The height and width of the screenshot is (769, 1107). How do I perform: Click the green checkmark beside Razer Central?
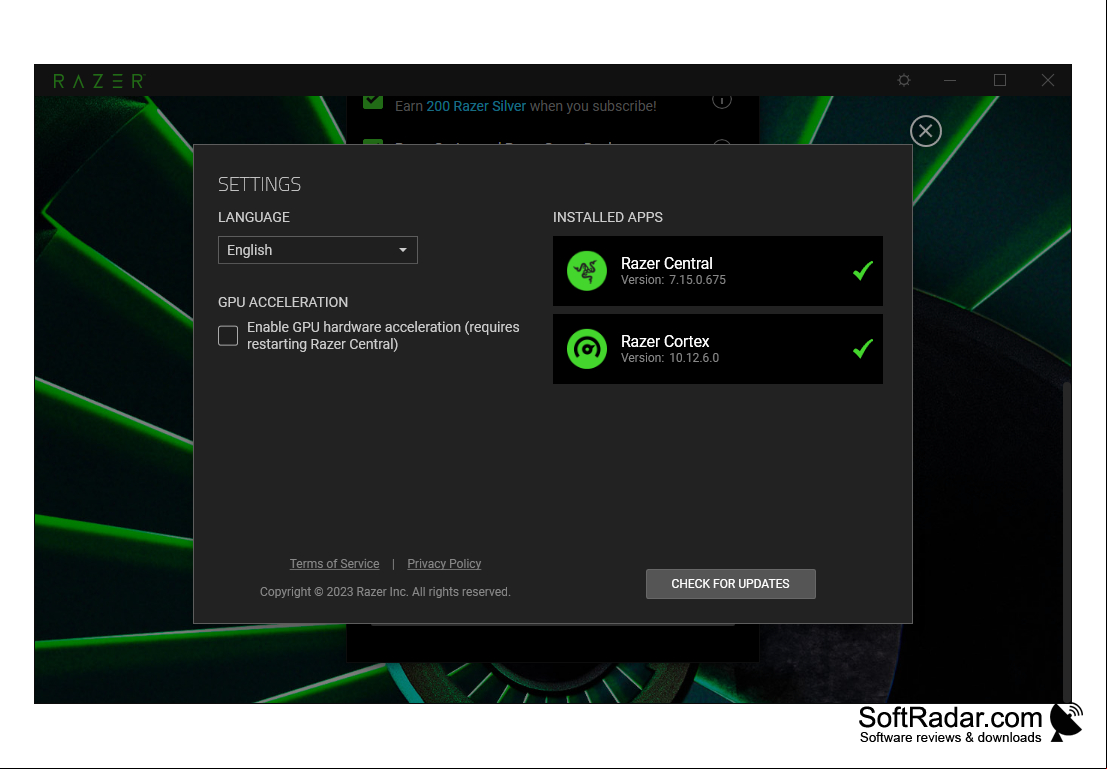coord(863,270)
